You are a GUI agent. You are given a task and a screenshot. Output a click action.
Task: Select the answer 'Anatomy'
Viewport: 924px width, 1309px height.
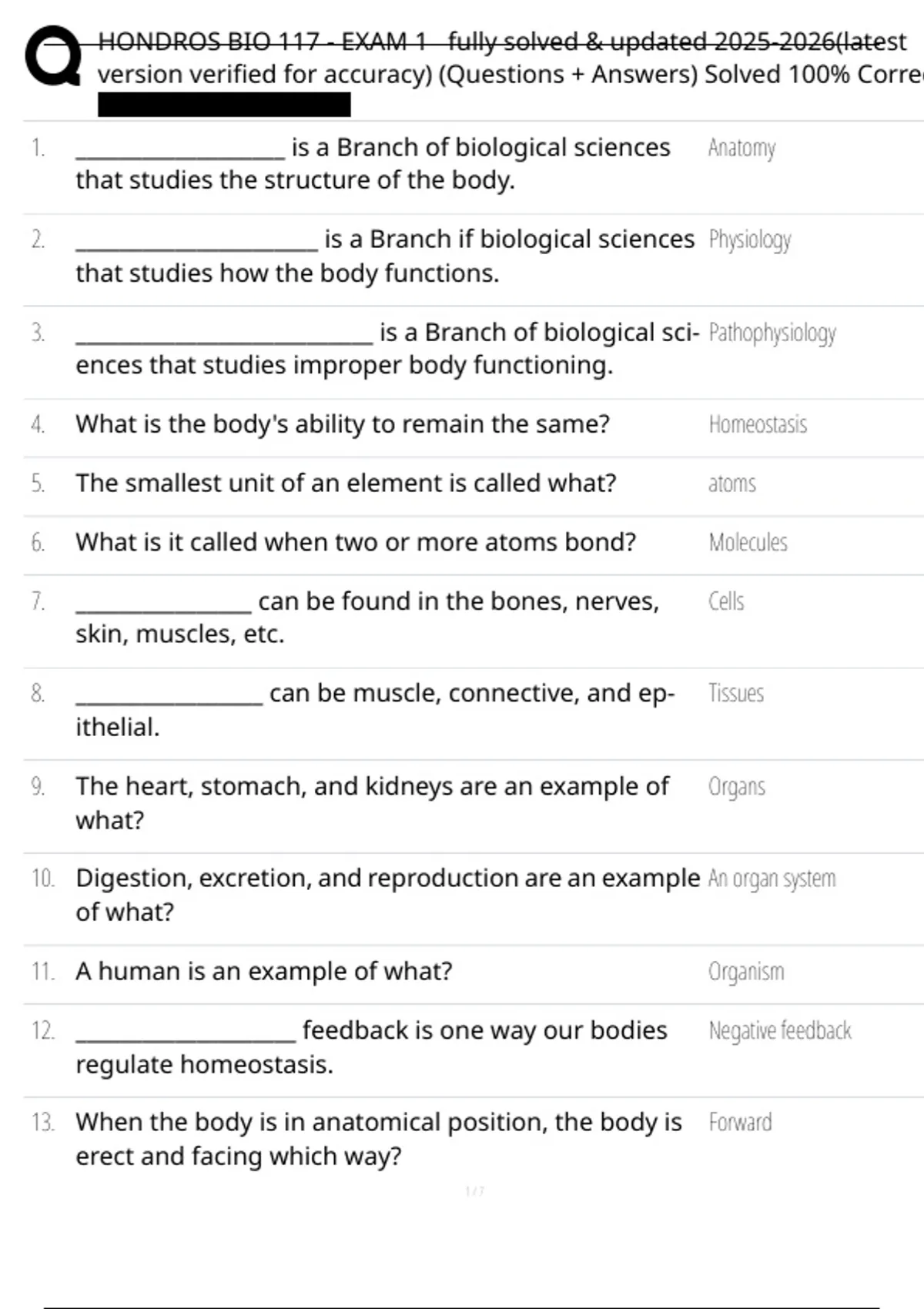coord(742,147)
